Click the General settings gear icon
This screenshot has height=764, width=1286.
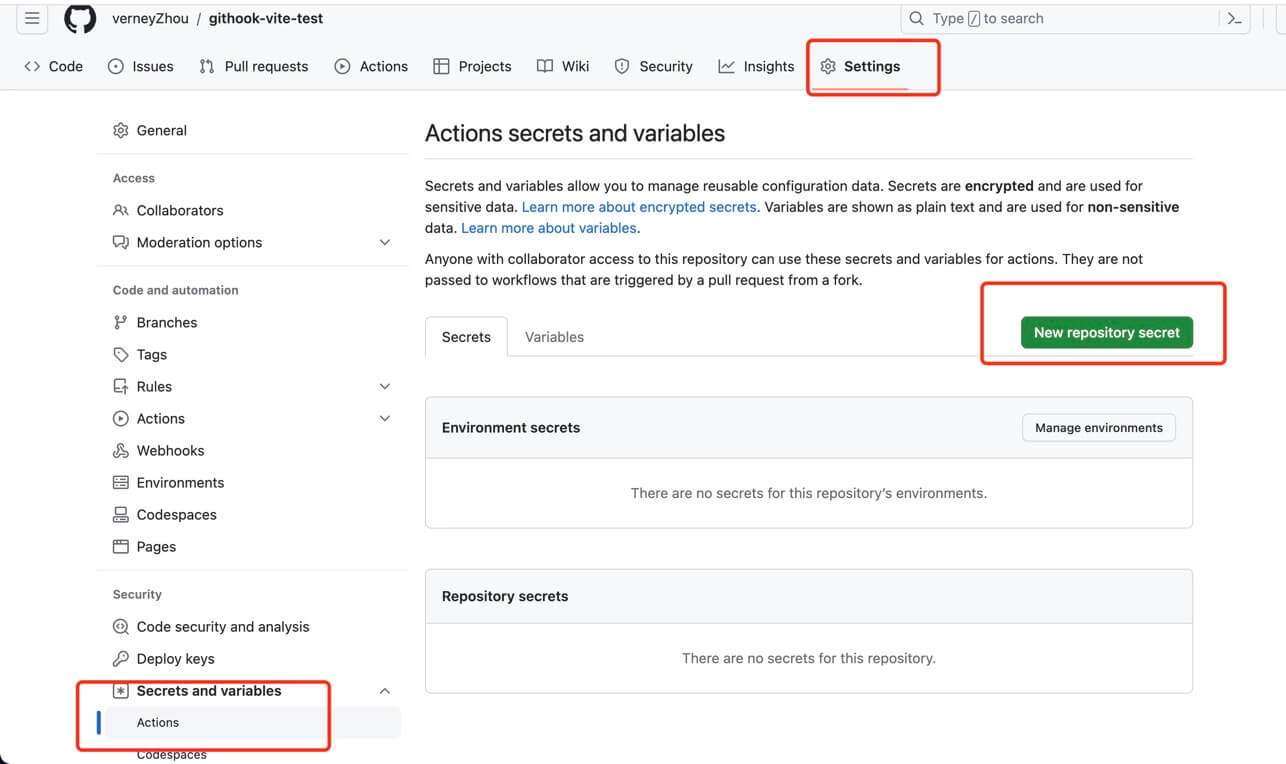tap(121, 131)
